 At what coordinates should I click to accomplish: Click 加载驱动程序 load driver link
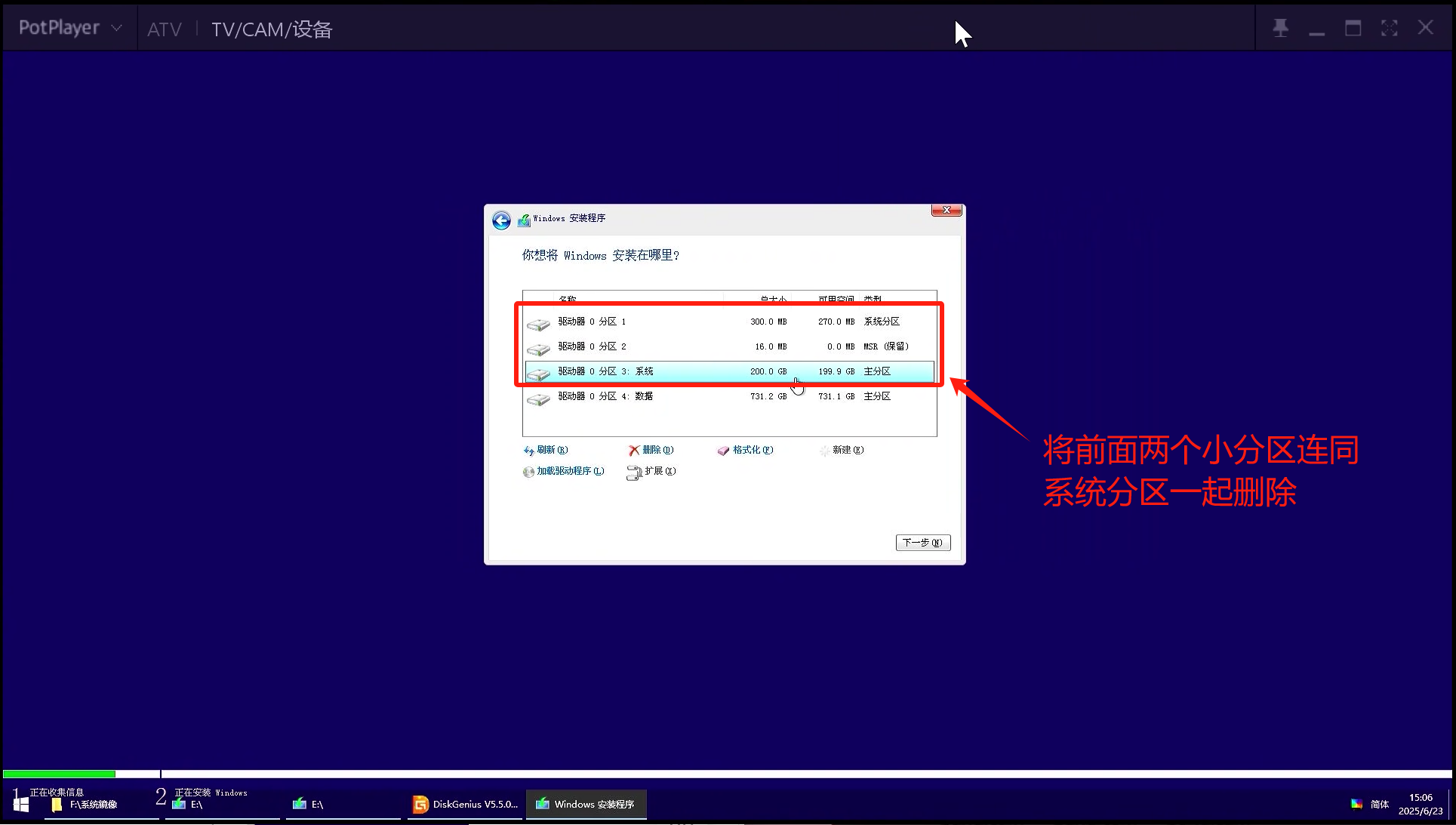coord(564,471)
